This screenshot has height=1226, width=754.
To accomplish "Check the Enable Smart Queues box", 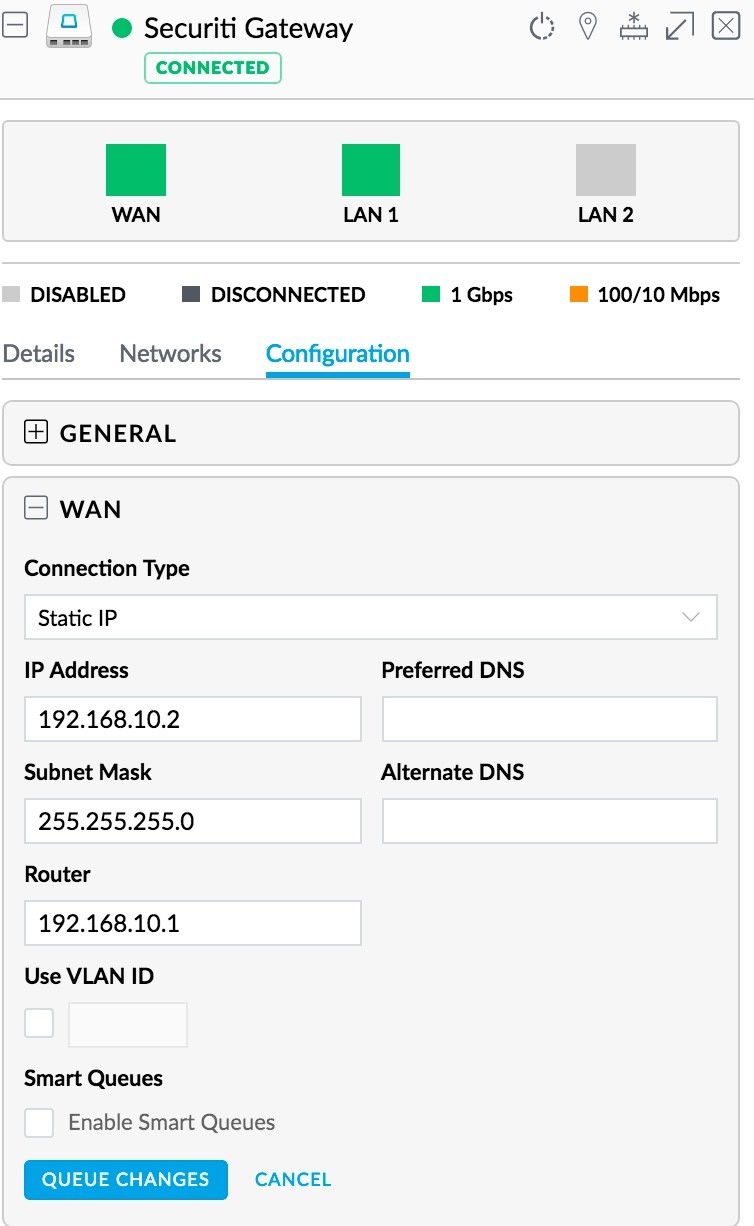I will pyautogui.click(x=39, y=1122).
